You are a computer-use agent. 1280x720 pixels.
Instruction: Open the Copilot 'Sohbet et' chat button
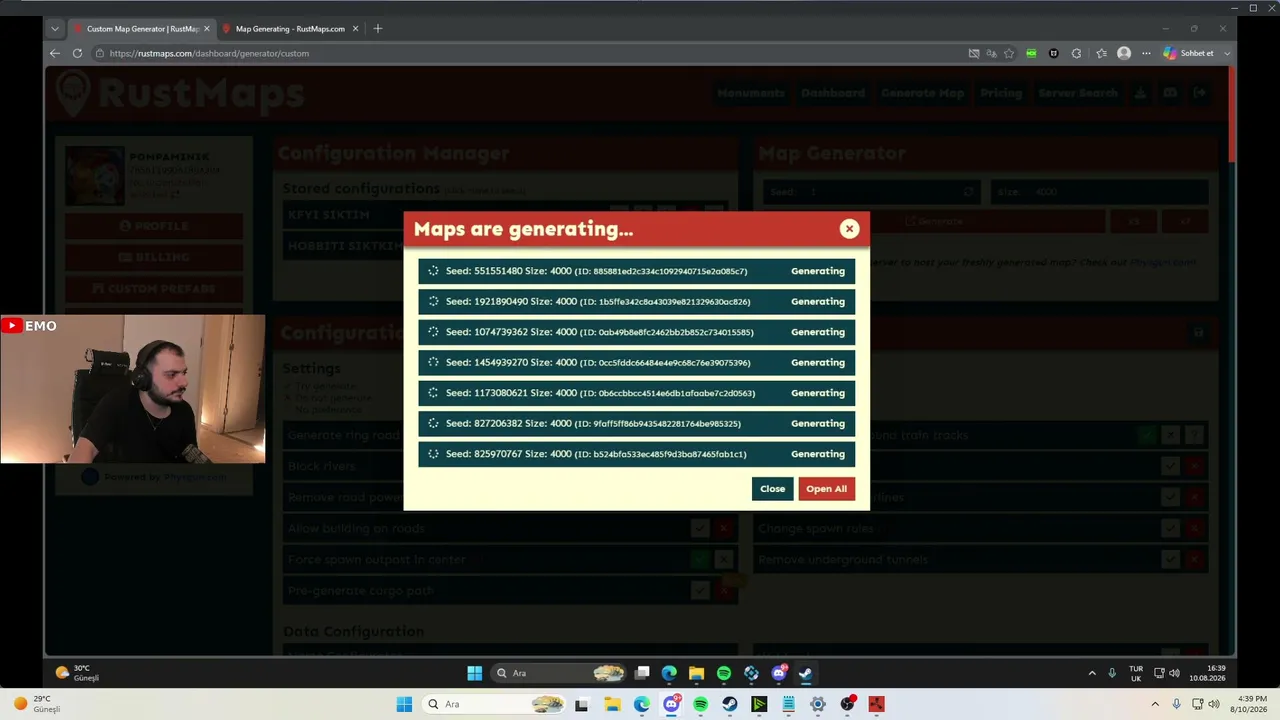click(x=1189, y=53)
